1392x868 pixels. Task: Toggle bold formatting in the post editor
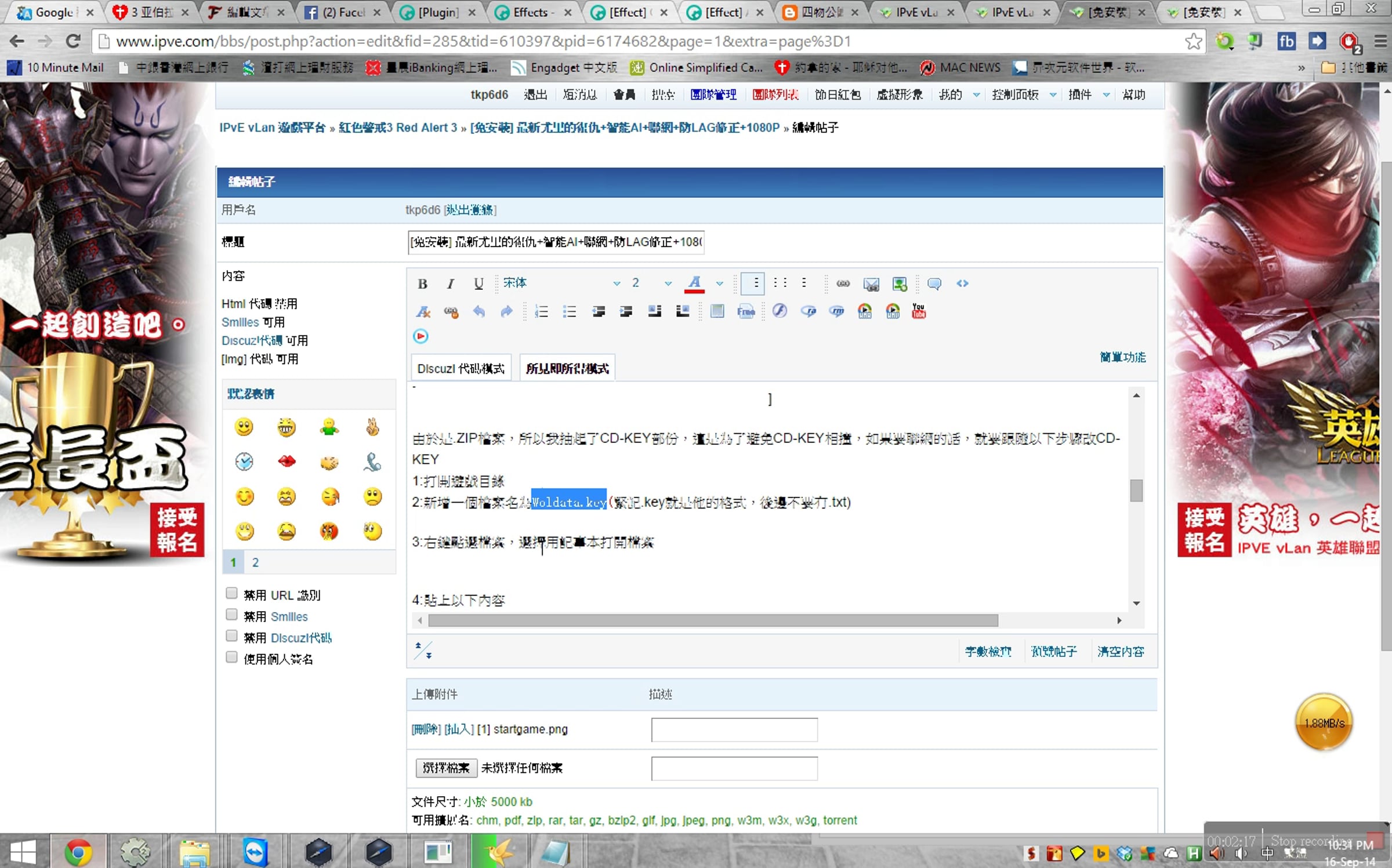(x=422, y=284)
